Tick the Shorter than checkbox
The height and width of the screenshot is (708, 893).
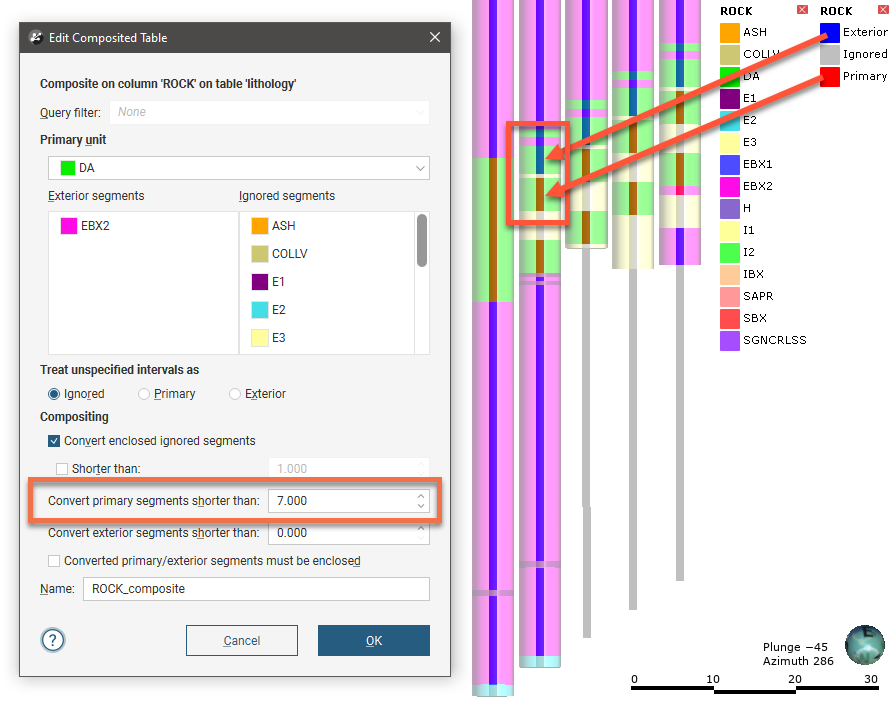(x=63, y=469)
